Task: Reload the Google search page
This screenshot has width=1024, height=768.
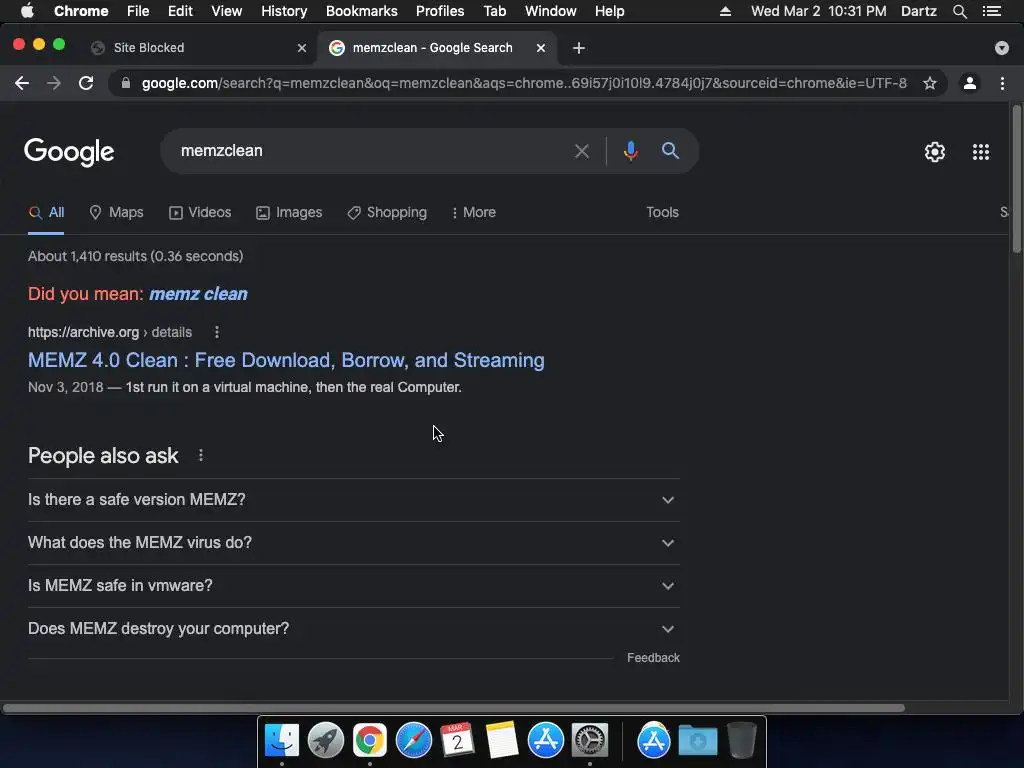Action: (86, 83)
